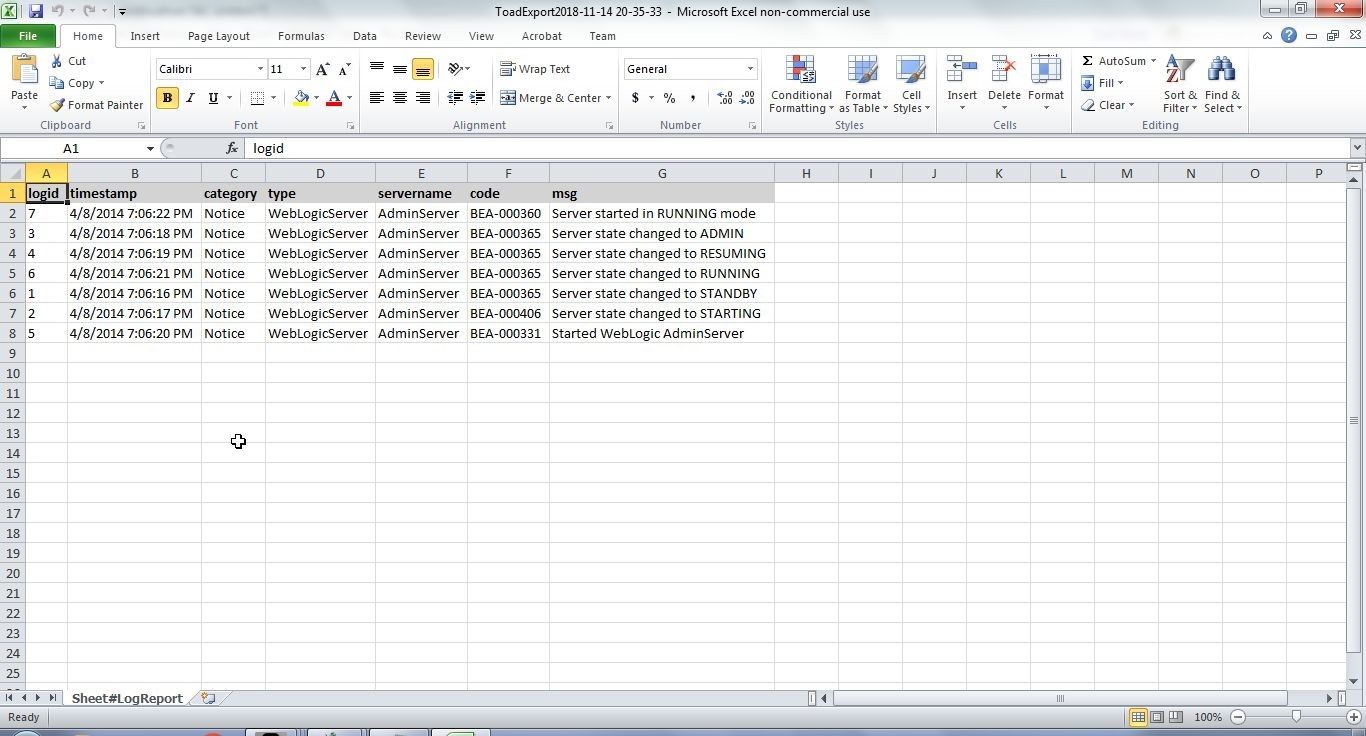Viewport: 1366px width, 736px height.
Task: Click the Zoom slider handle
Action: pyautogui.click(x=1296, y=716)
